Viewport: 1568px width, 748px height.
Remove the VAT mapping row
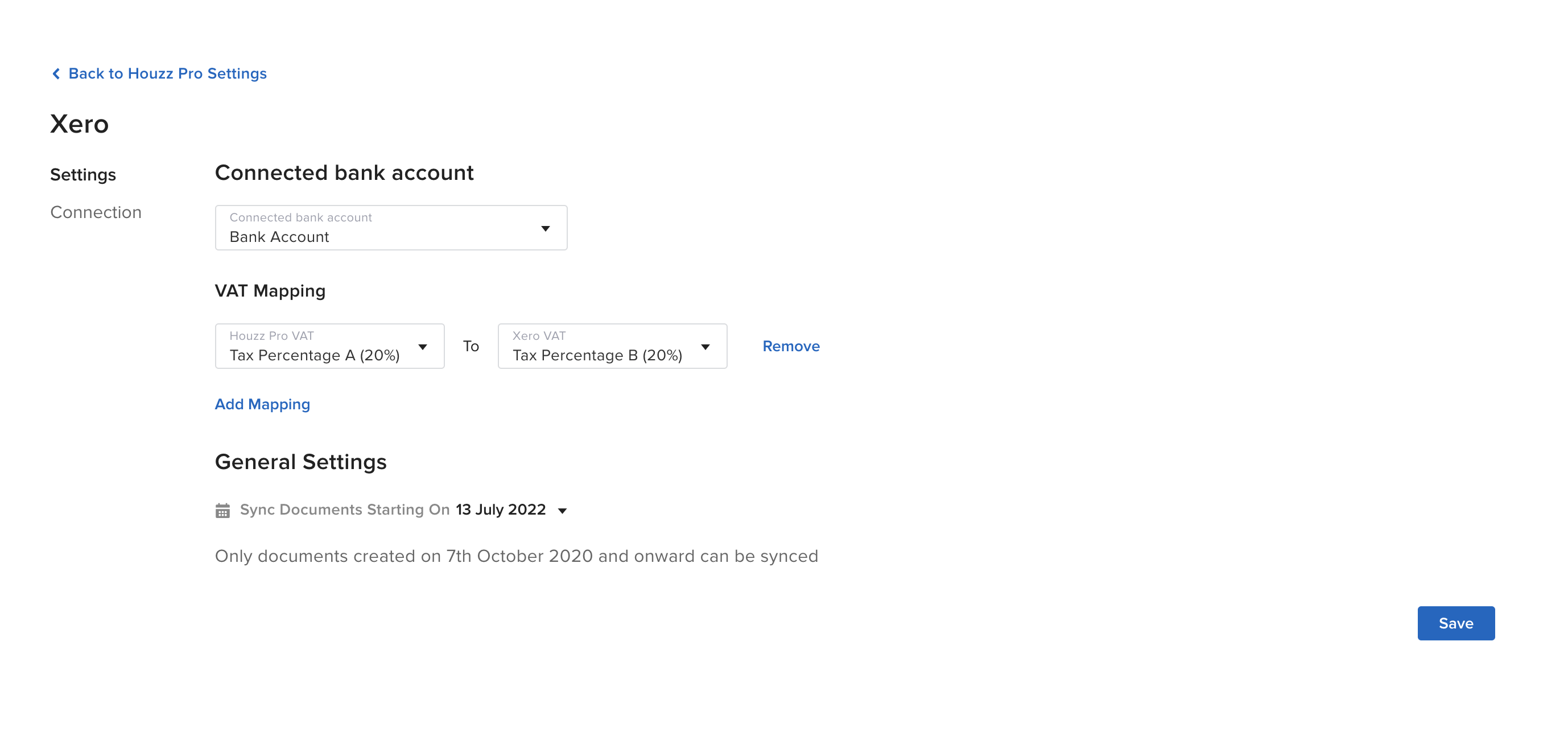click(x=791, y=346)
